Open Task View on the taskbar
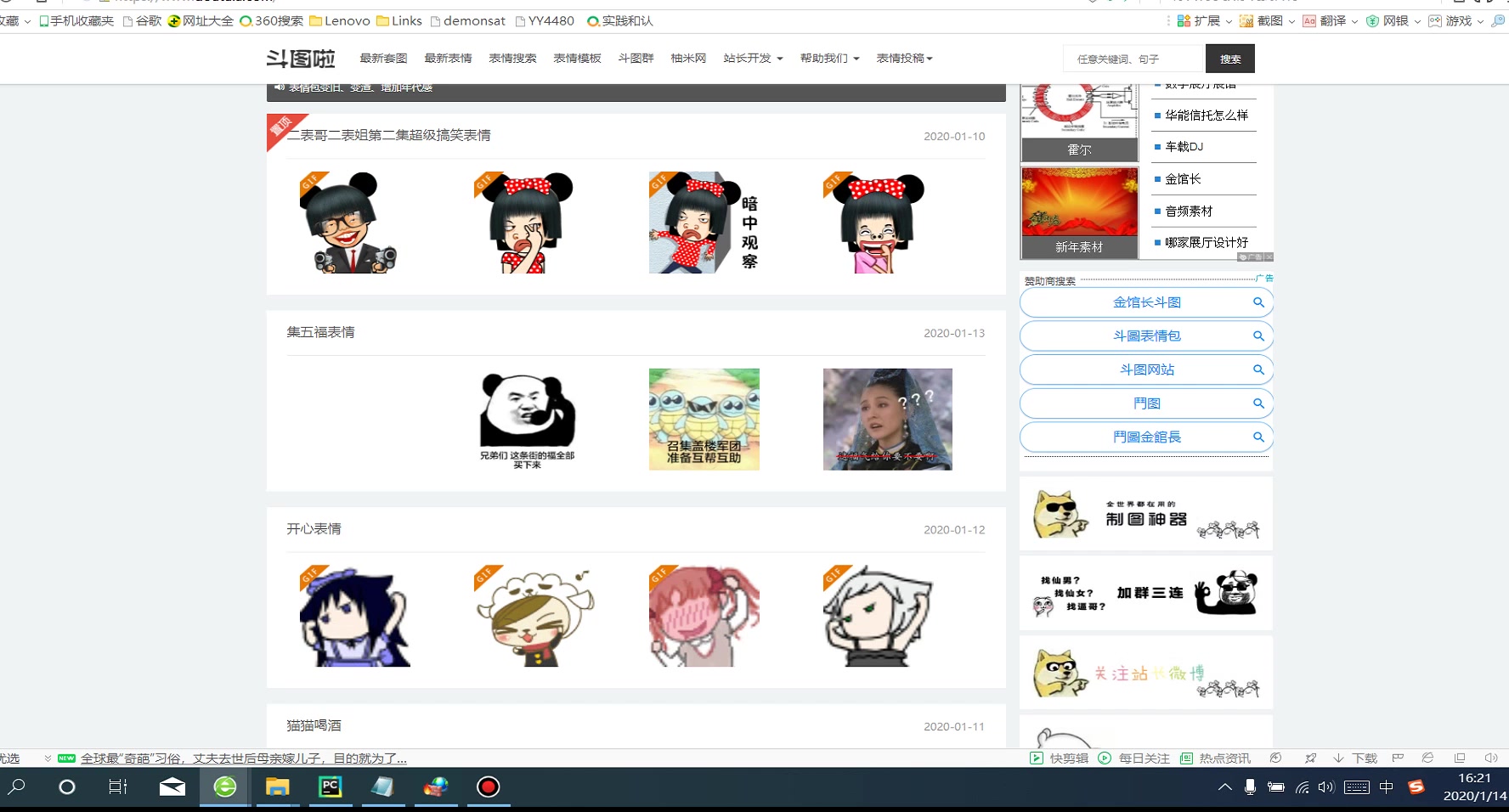Screen dimensions: 1509x812 (x=118, y=787)
